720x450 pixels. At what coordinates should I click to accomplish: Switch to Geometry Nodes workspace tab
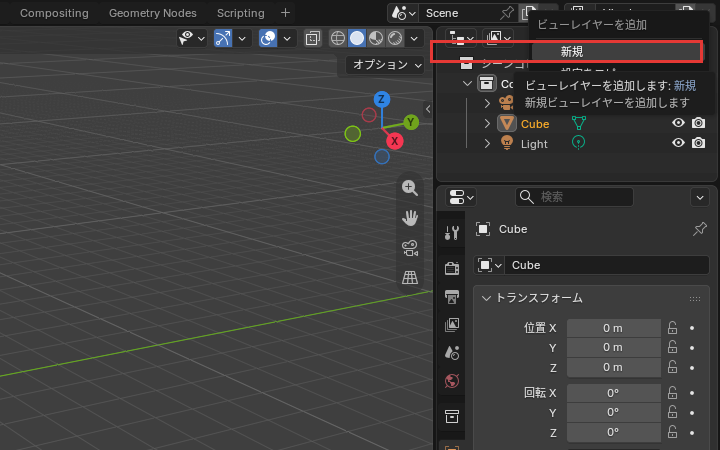[152, 13]
